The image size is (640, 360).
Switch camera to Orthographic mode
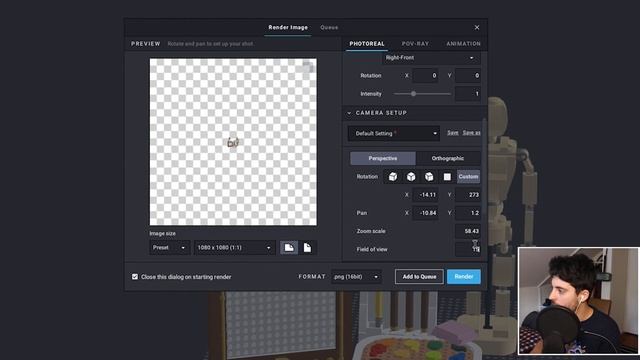pos(448,158)
